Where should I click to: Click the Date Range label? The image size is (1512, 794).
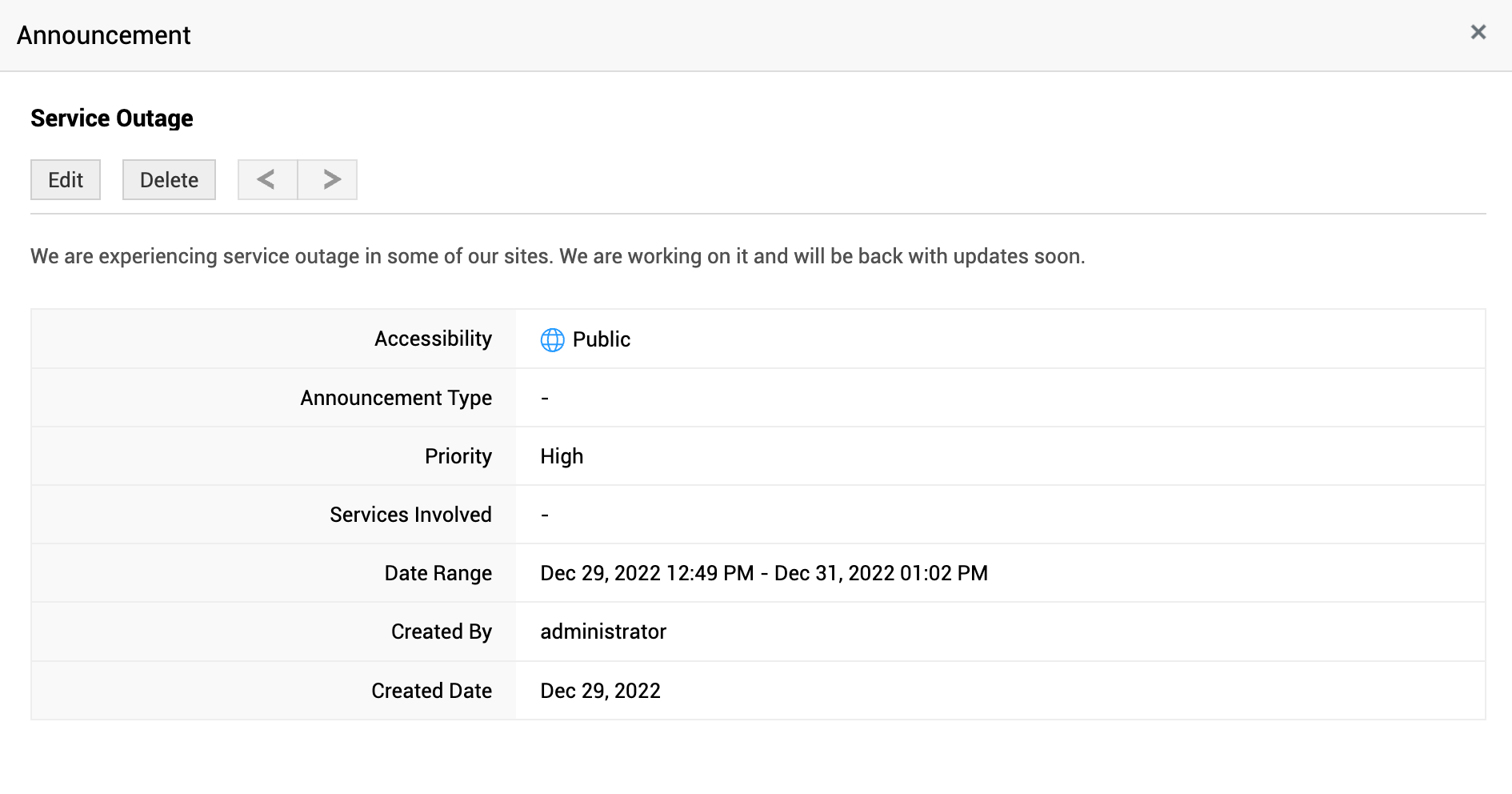tap(438, 573)
